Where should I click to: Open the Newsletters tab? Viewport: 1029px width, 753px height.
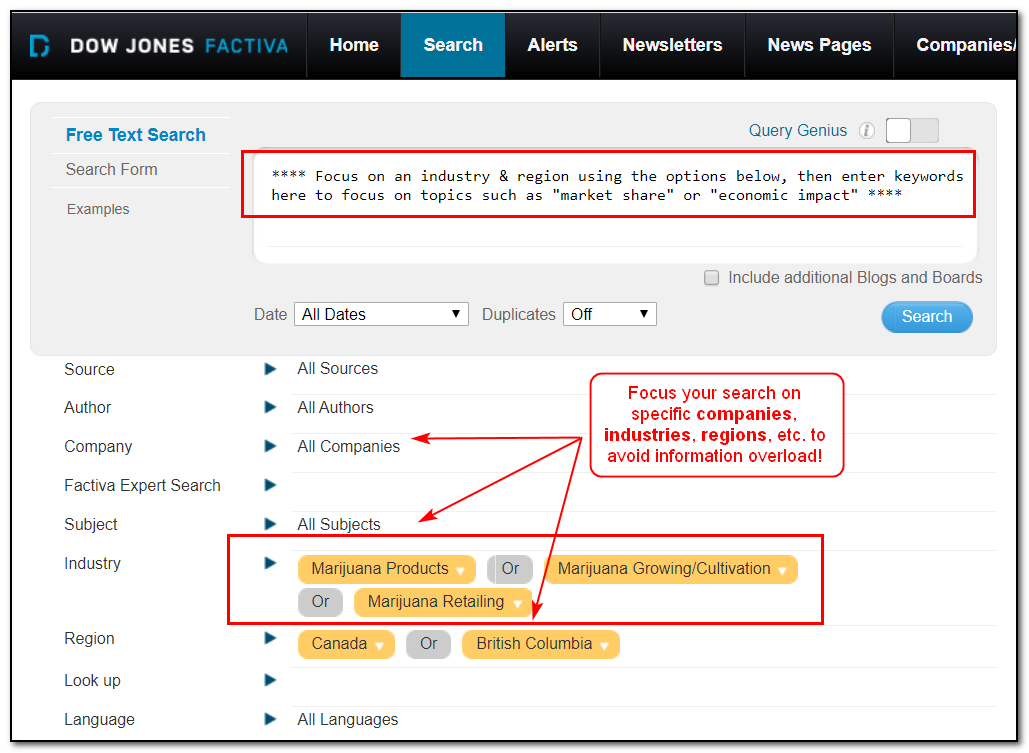coord(672,45)
